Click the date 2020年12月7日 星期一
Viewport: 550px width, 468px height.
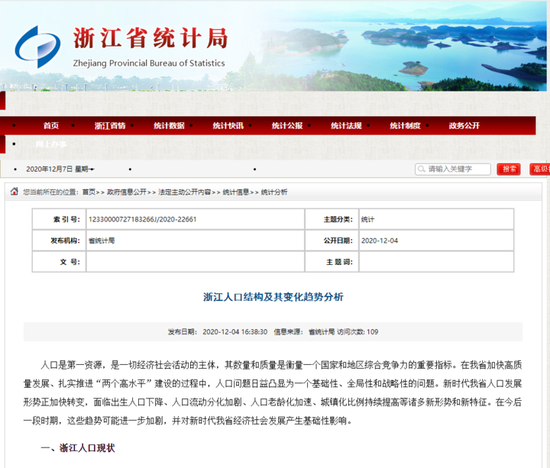coord(60,169)
